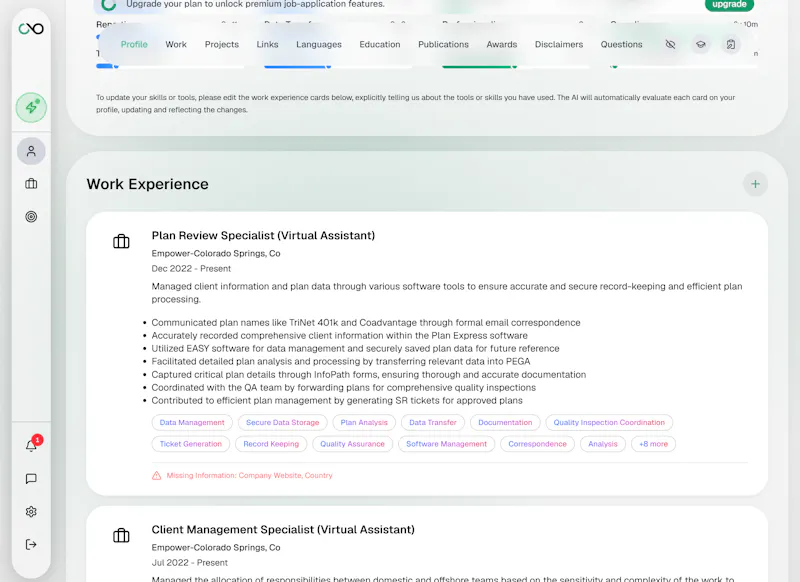800x582 pixels.
Task: Open the Awards tab
Action: [x=502, y=44]
